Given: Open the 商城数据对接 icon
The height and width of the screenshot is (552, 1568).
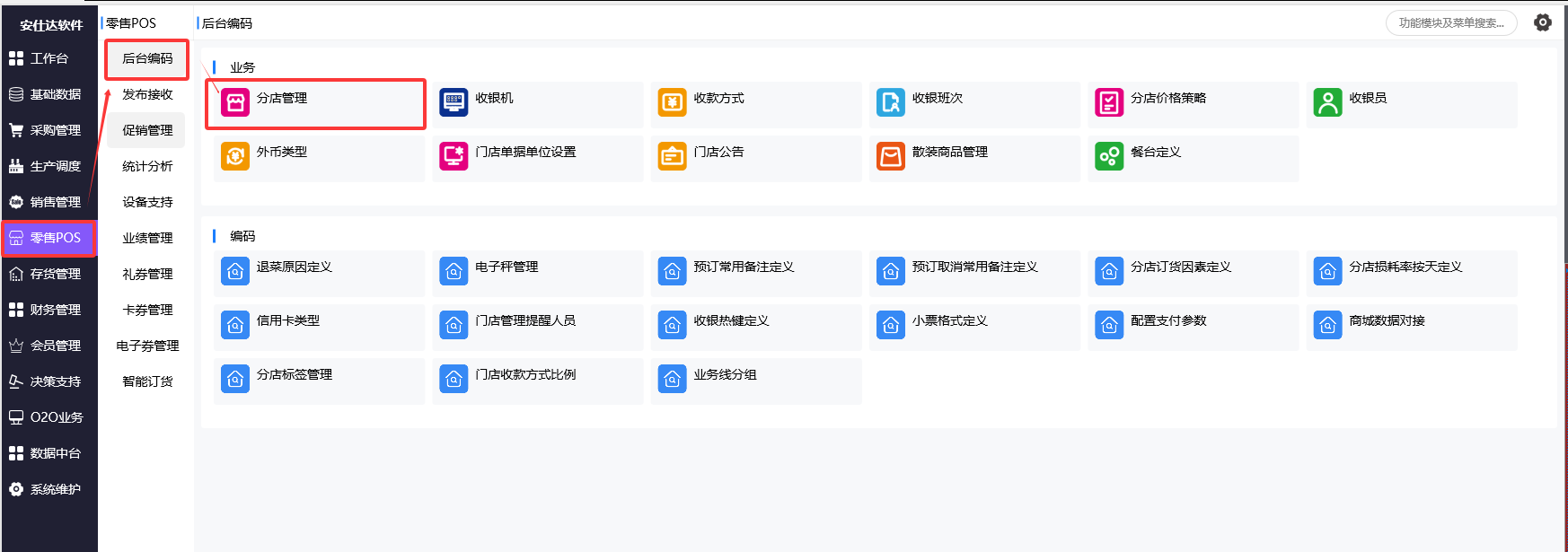Looking at the screenshot, I should (x=1327, y=326).
